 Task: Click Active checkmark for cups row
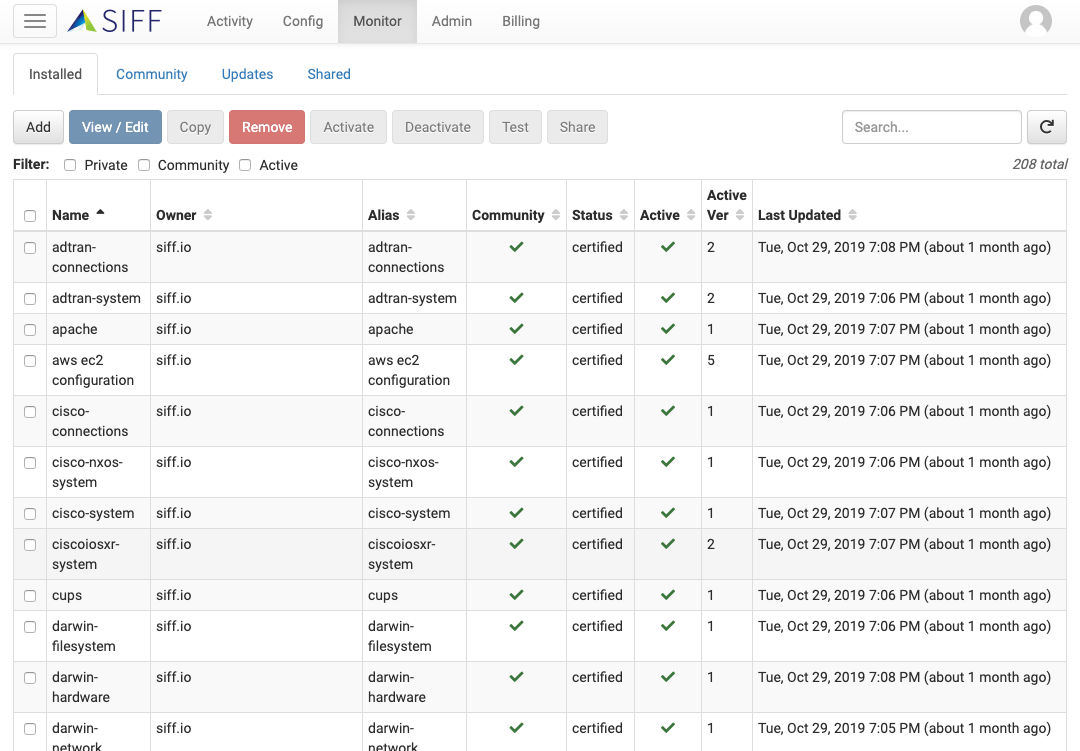[x=668, y=595]
